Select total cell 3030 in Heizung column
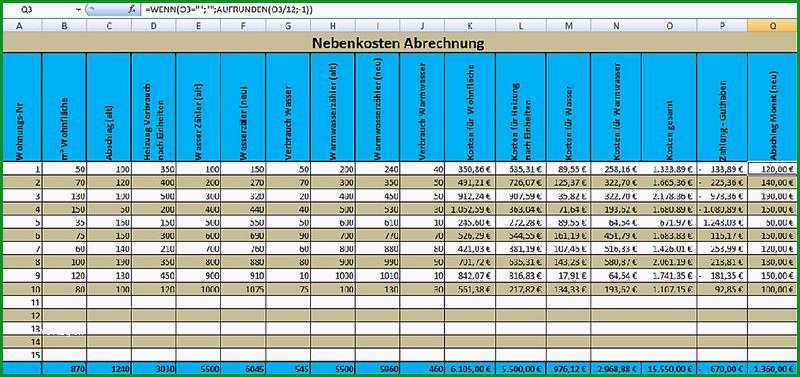 tap(154, 368)
